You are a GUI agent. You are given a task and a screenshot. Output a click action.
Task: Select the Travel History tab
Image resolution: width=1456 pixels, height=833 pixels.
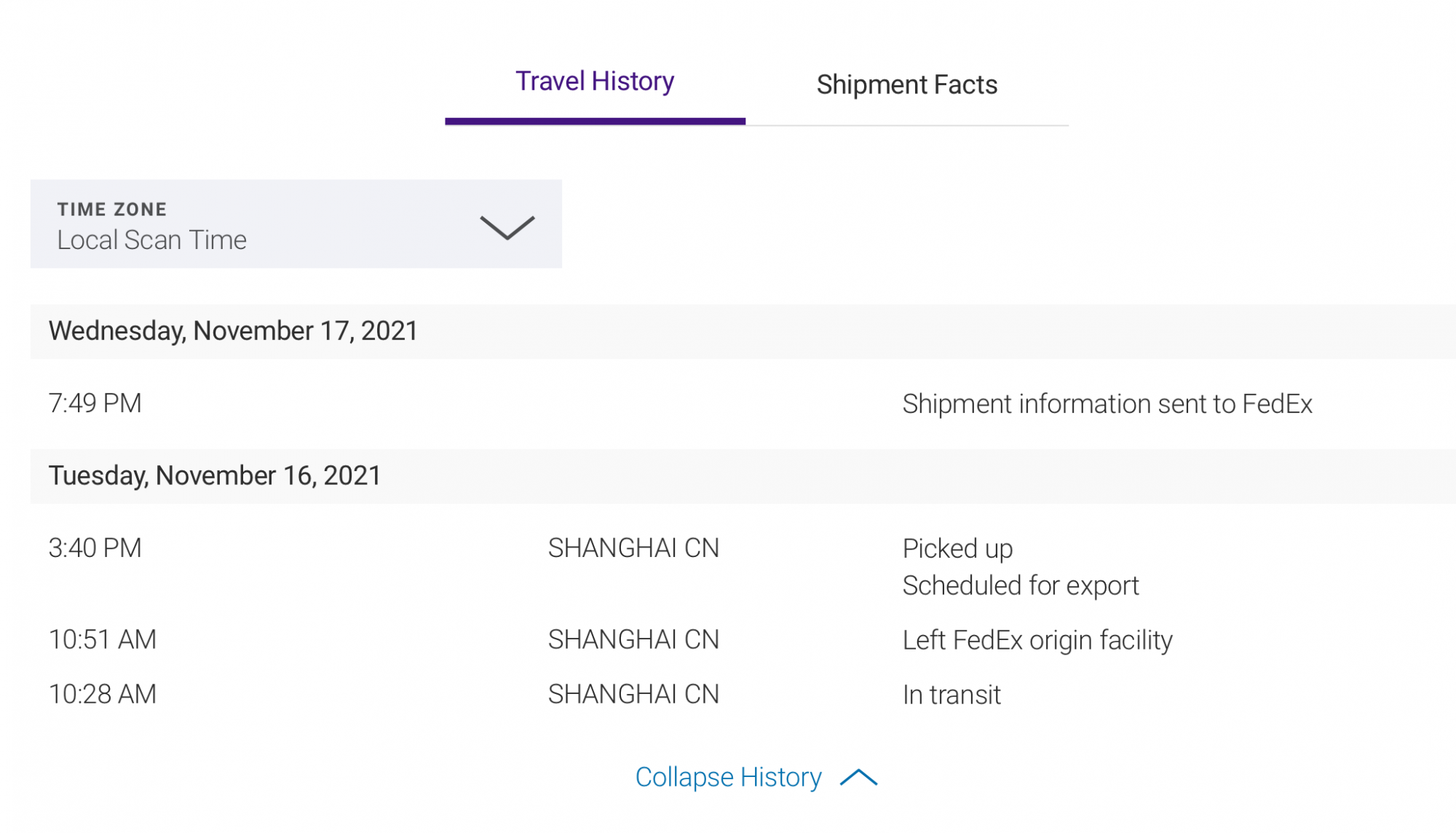(594, 82)
